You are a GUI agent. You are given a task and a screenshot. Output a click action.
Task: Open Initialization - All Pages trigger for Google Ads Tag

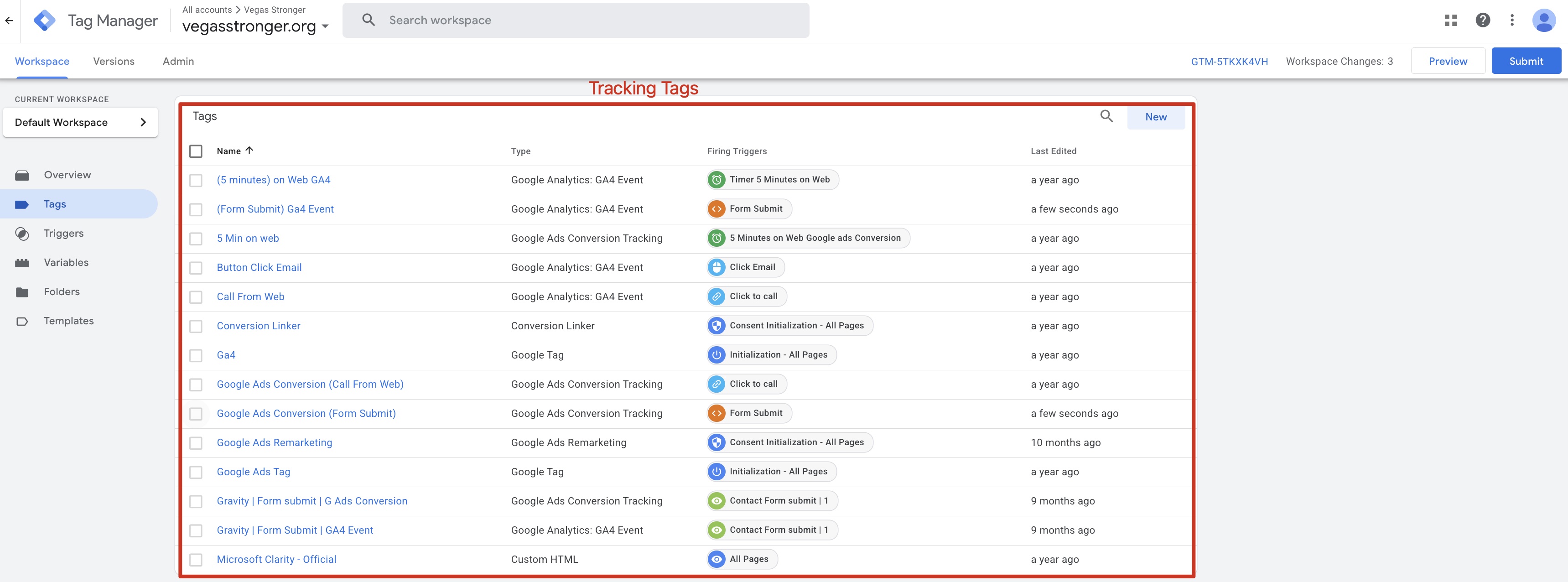[772, 472]
